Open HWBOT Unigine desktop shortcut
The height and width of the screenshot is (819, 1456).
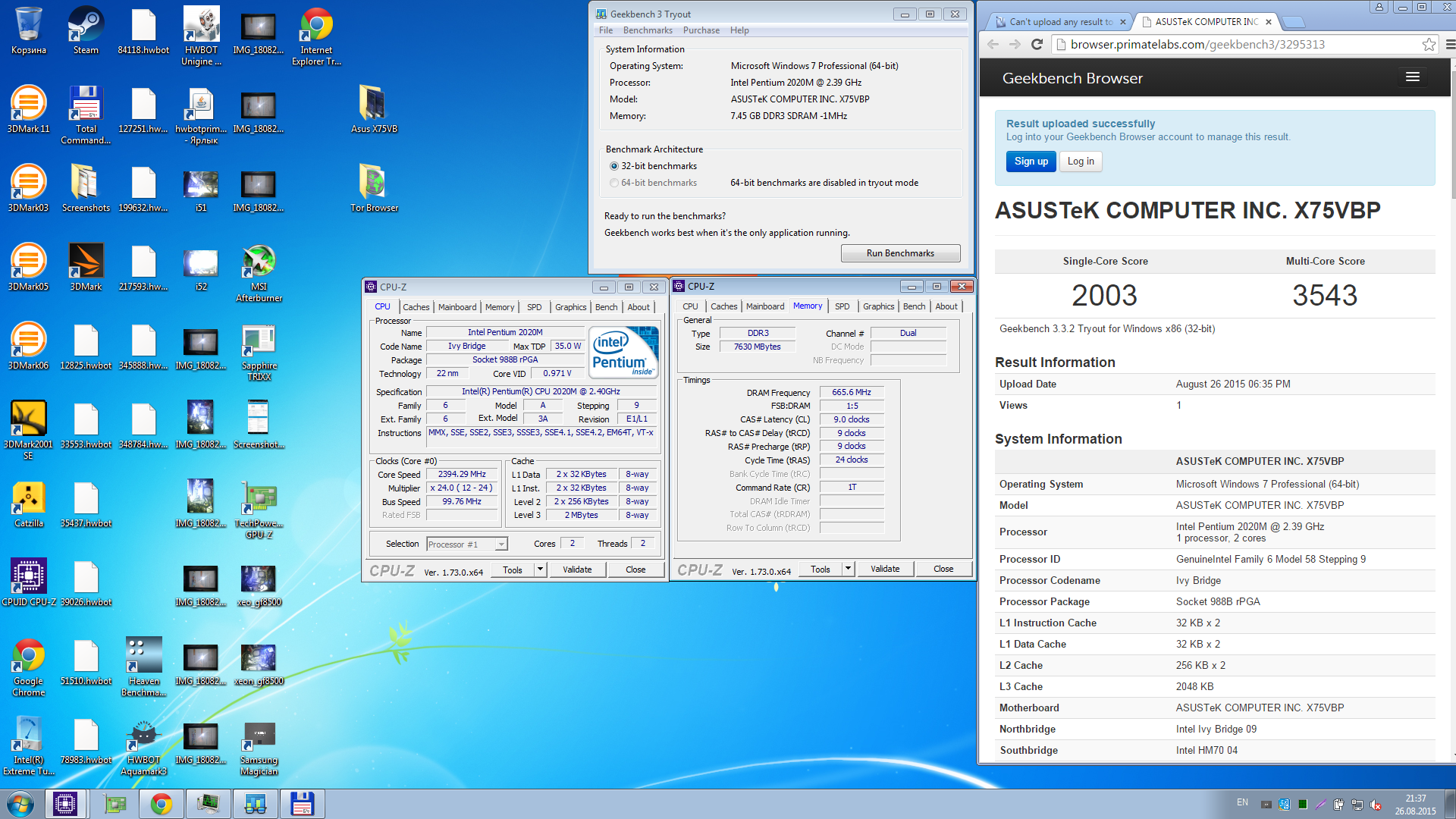[201, 36]
